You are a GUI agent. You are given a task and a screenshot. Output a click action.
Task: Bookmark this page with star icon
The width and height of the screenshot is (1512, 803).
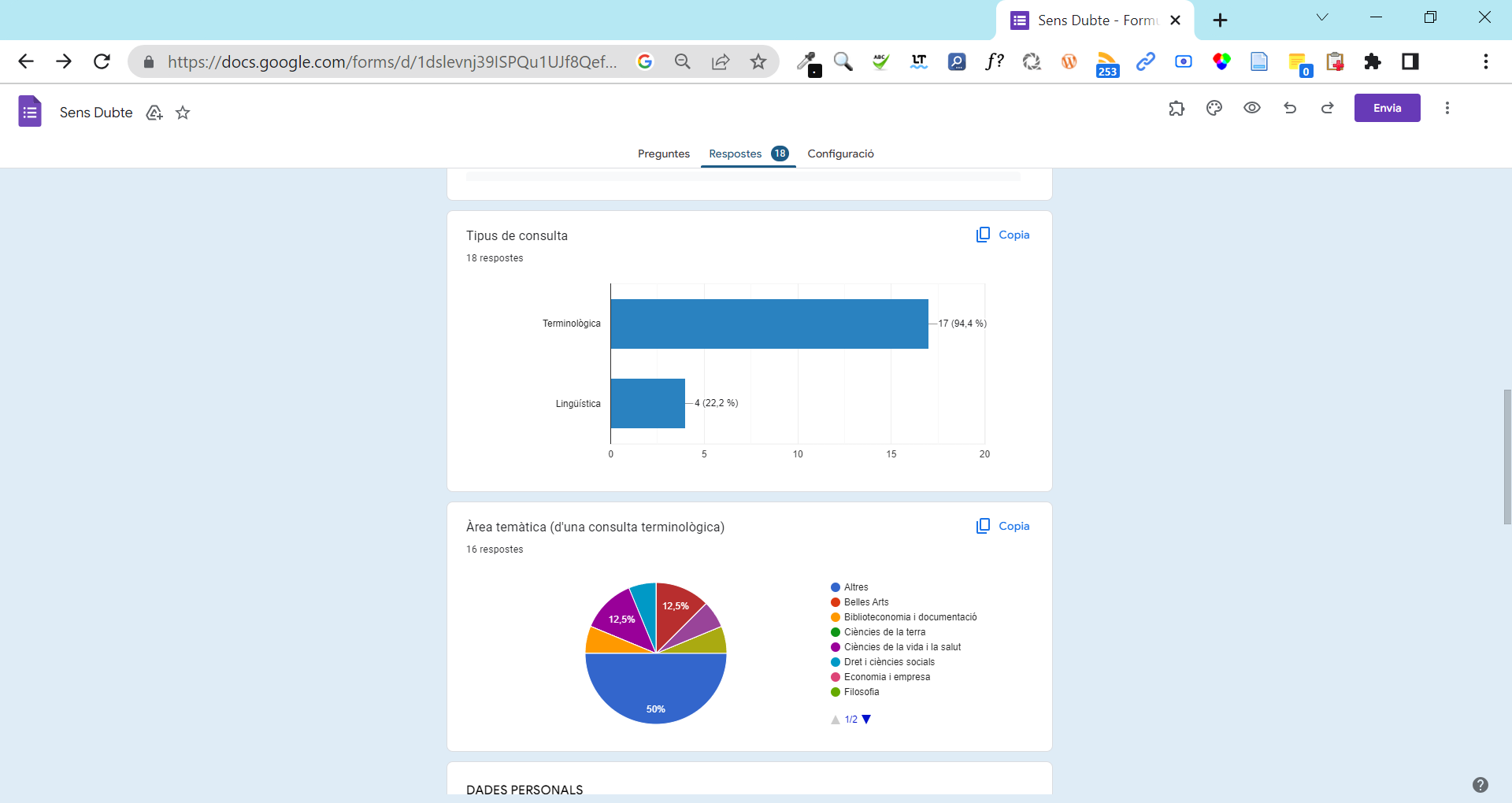click(758, 61)
